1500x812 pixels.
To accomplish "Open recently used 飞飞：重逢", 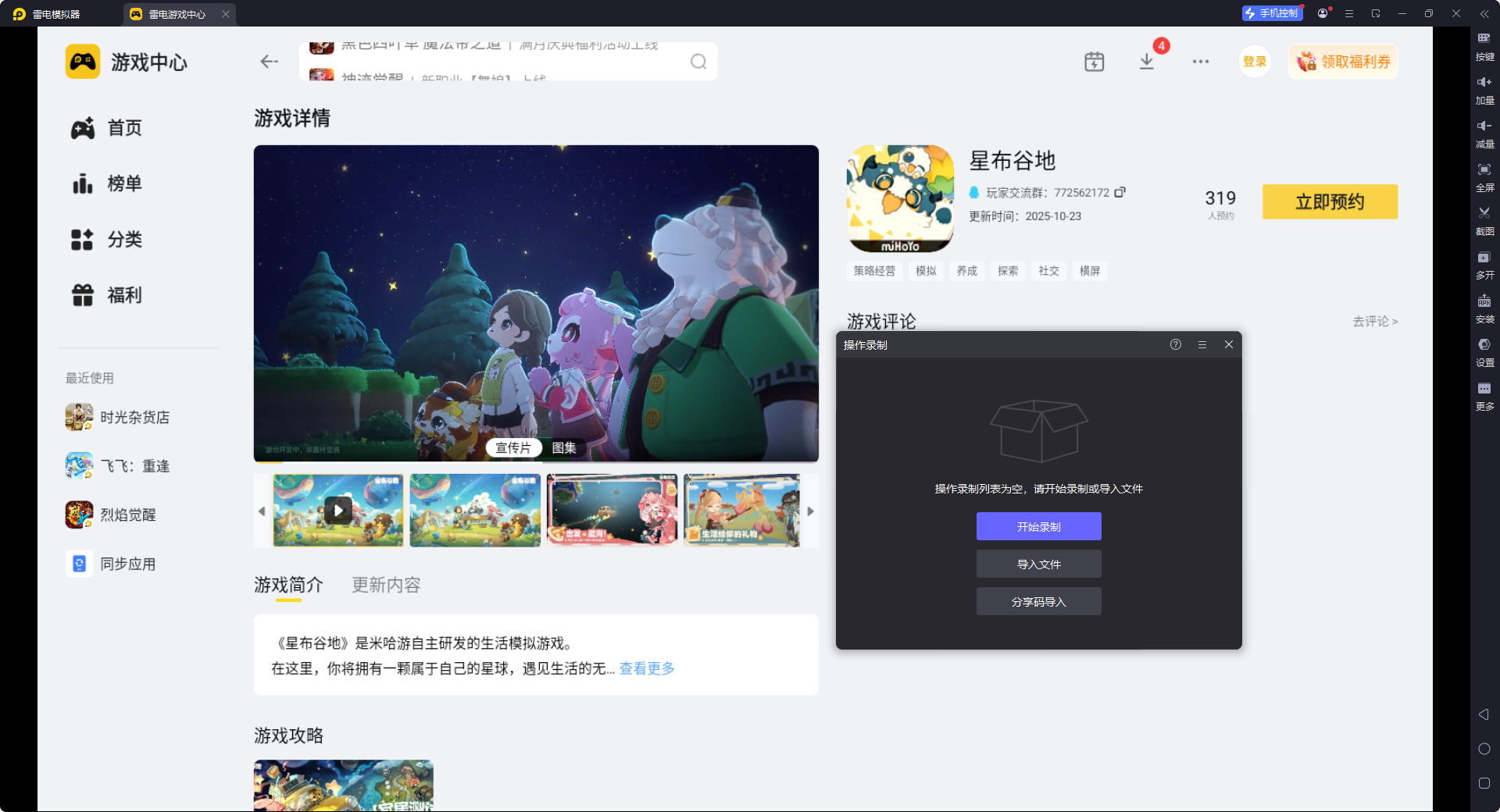I will 117,466.
